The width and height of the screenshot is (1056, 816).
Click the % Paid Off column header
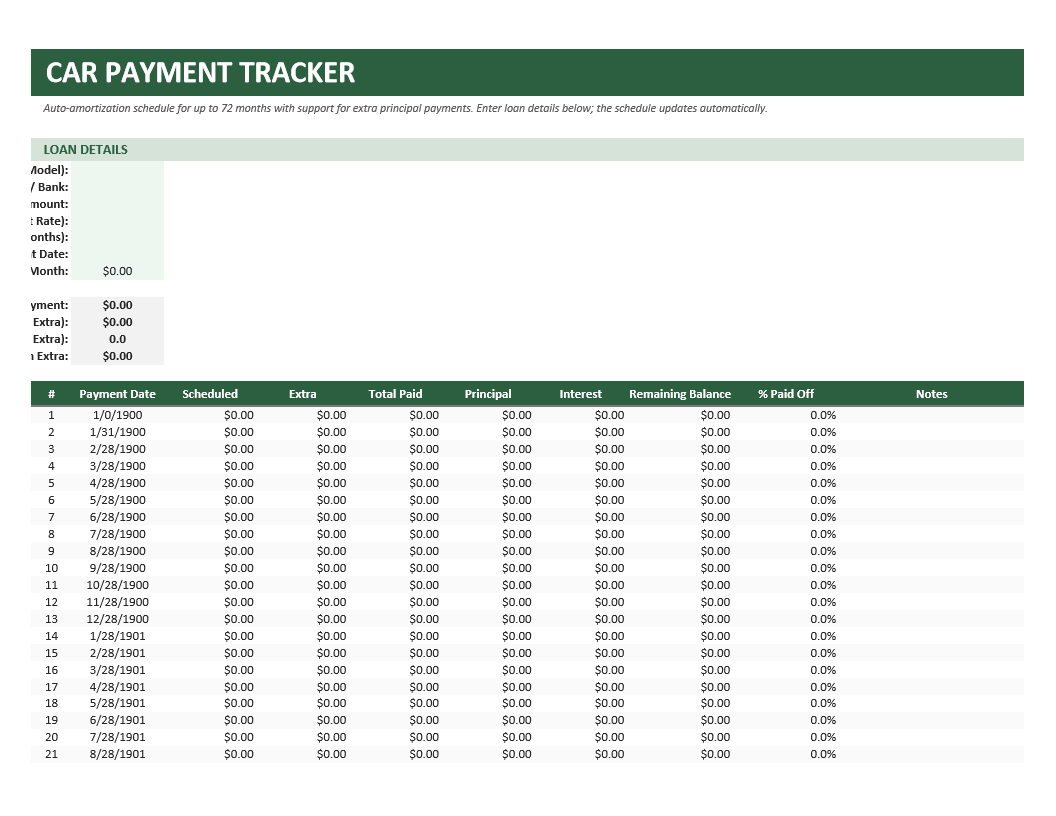[x=786, y=394]
